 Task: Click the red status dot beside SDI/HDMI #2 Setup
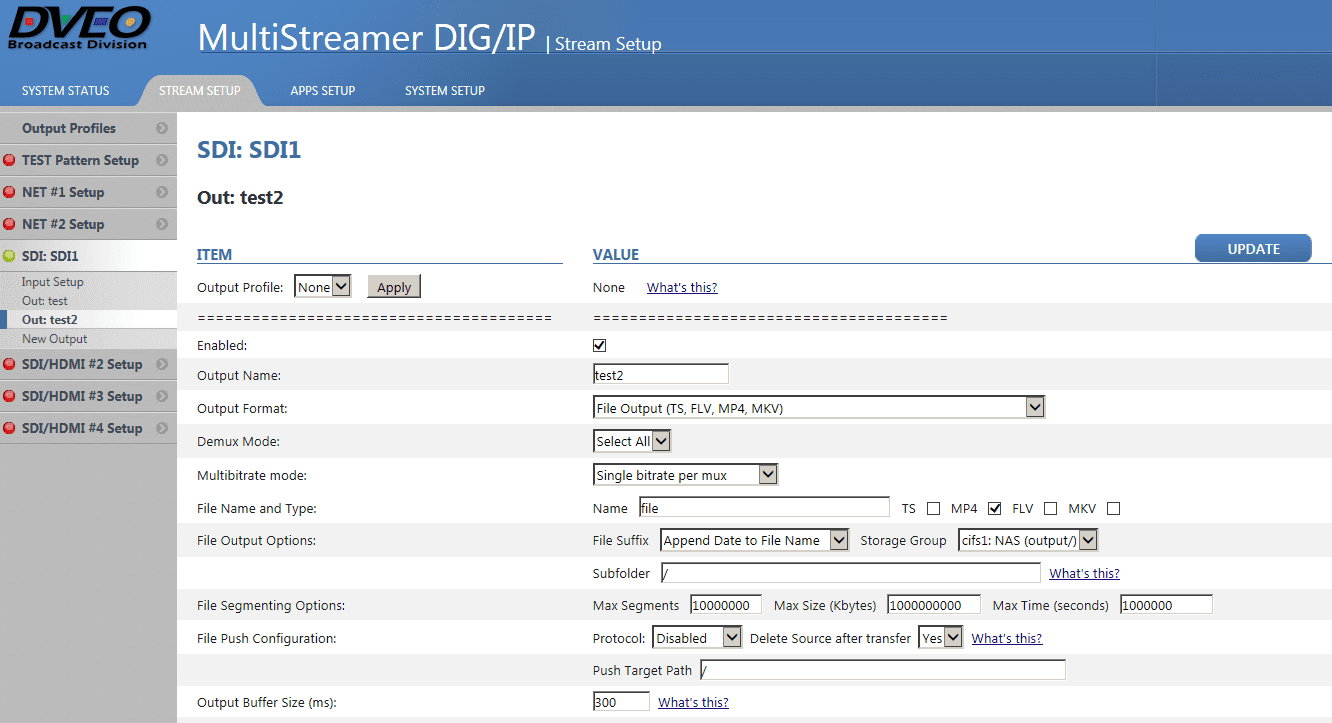point(9,364)
